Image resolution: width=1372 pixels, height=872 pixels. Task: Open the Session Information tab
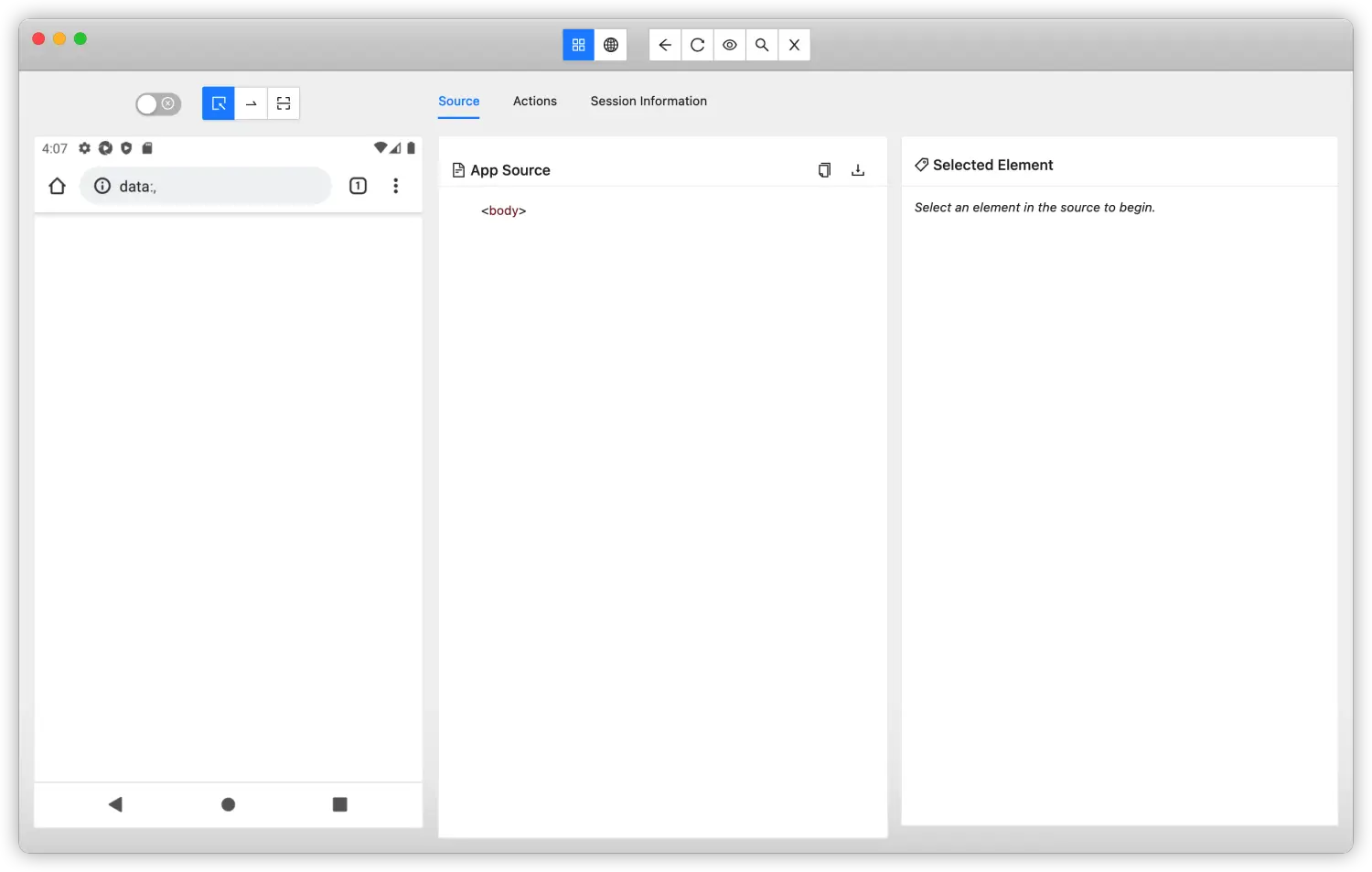click(648, 102)
